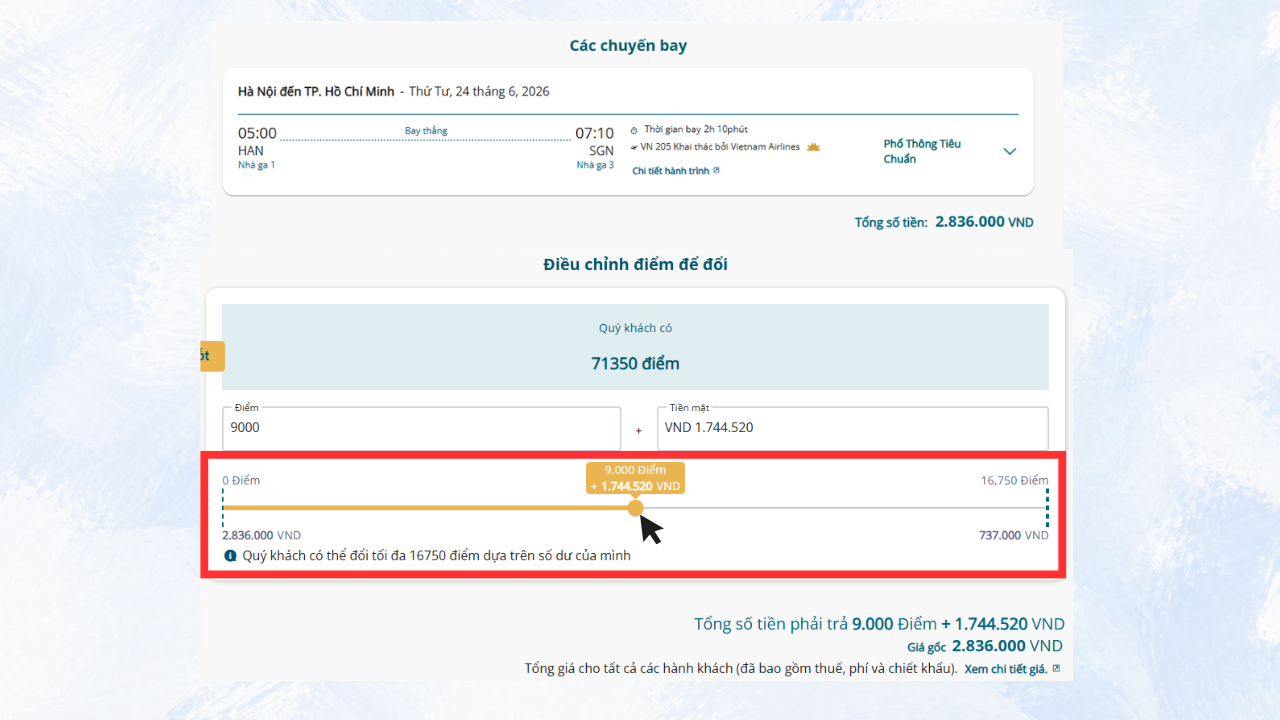Click the external-link icon after Xem chi tiết giá
The image size is (1280, 720).
coord(1056,668)
